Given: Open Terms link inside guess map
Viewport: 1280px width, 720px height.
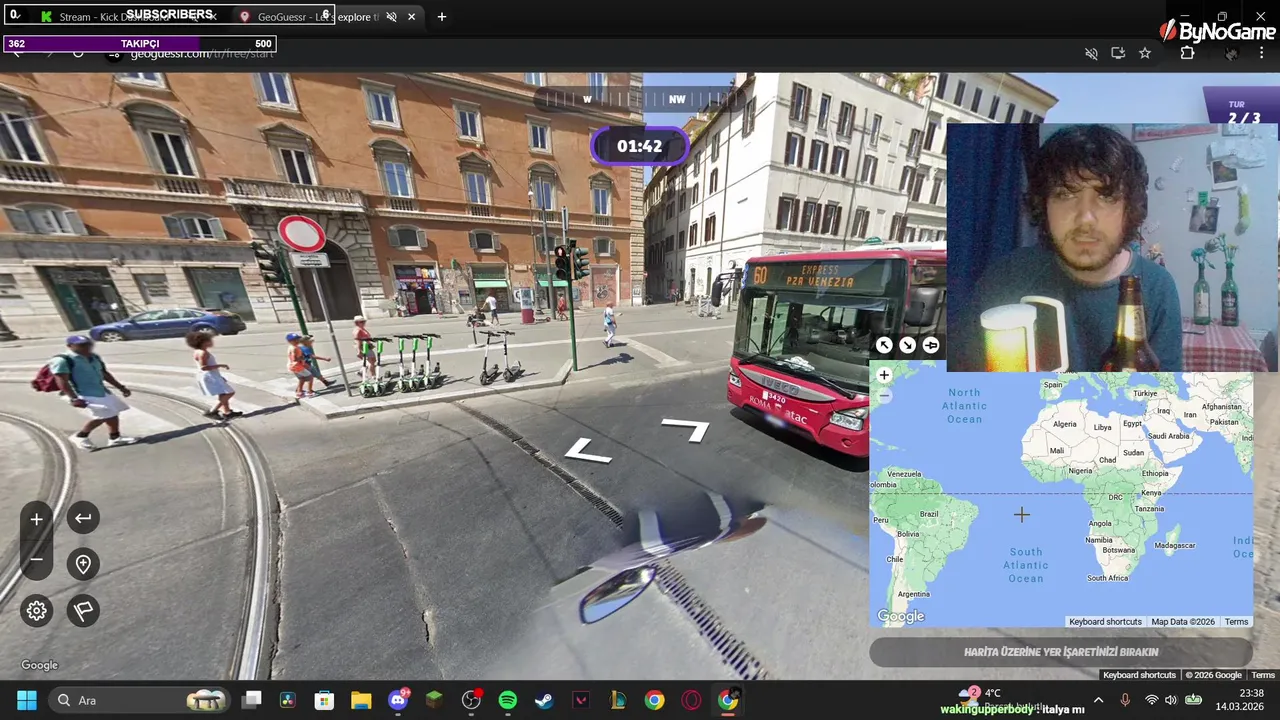Looking at the screenshot, I should (1236, 622).
